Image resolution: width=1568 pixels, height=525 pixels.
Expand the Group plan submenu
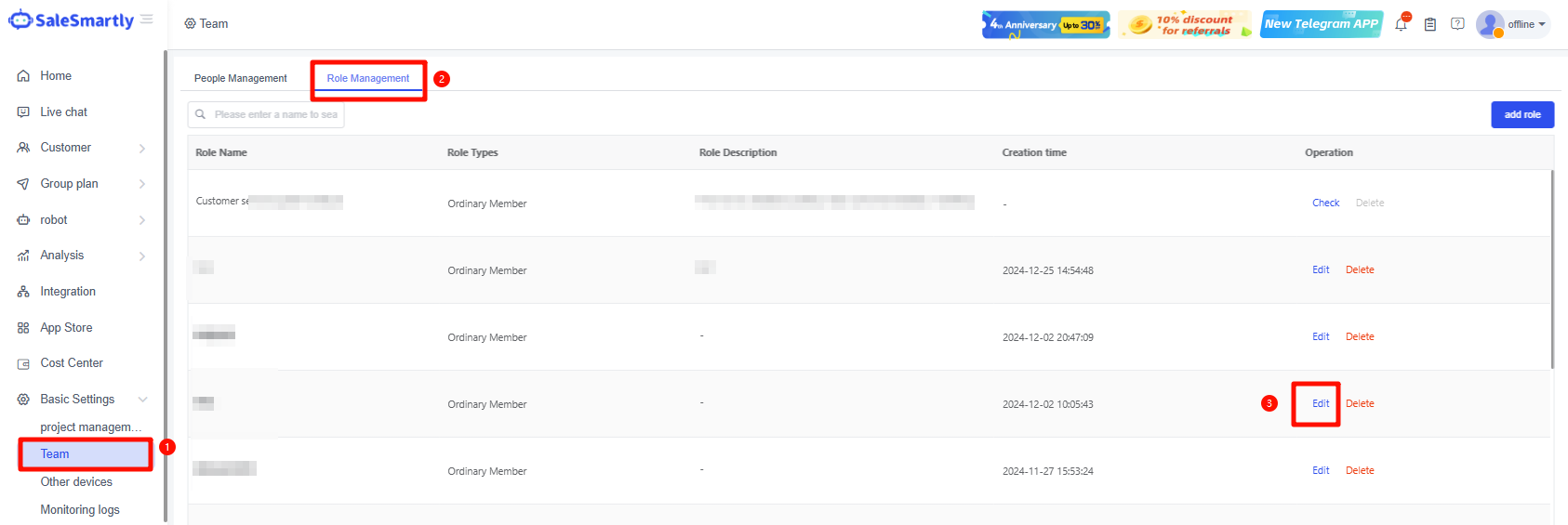coord(142,184)
